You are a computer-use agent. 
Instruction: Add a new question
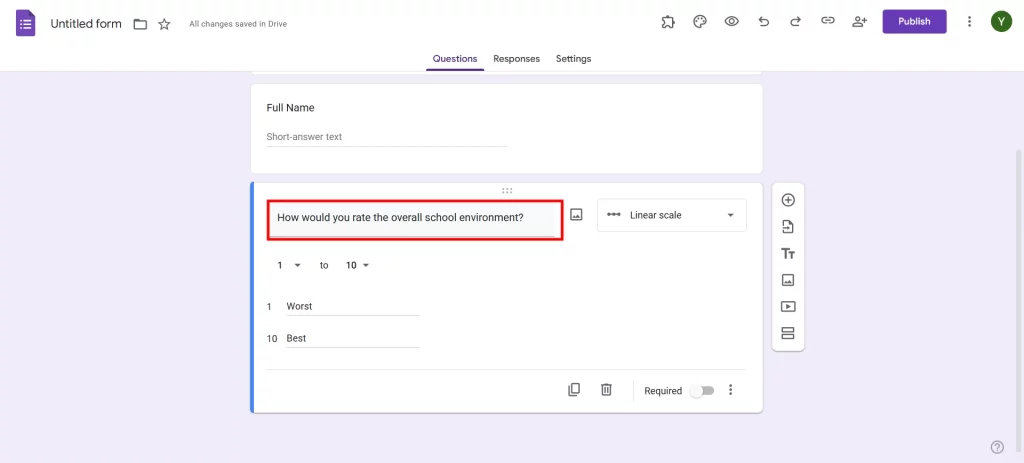788,200
